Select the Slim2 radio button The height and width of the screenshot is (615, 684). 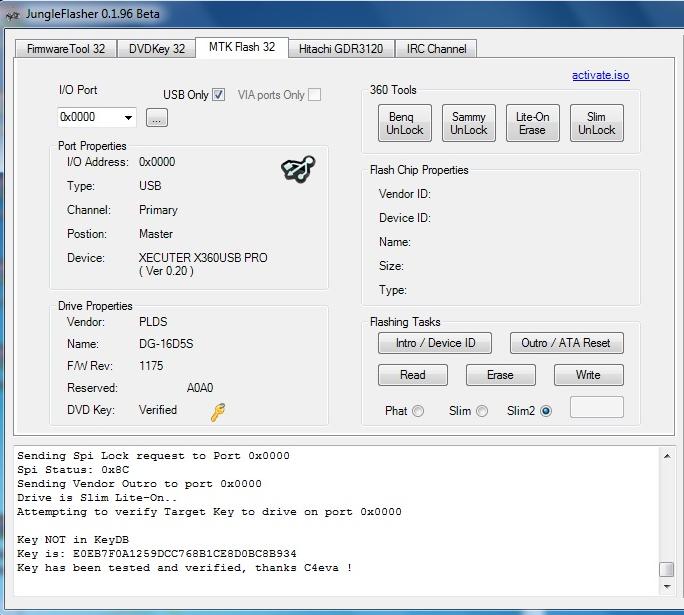[546, 411]
